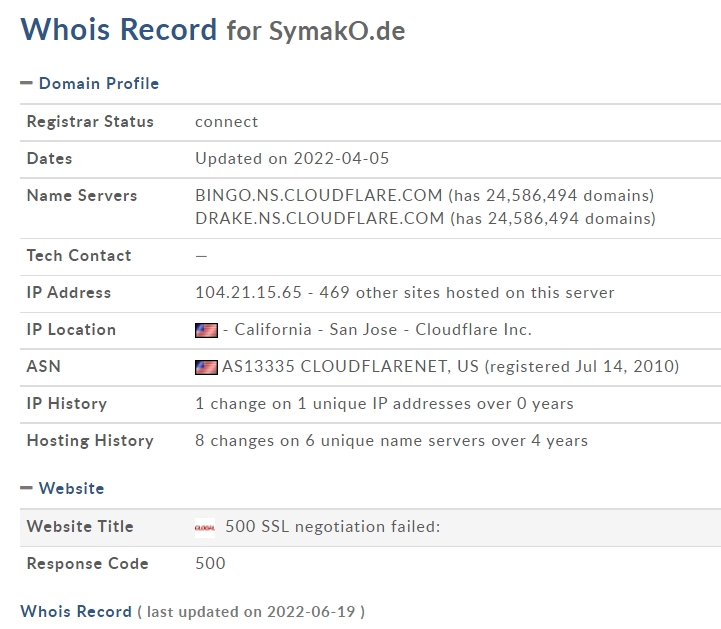Viewport: 721px width, 629px height.
Task: Click the US flag in ASN row
Action: pos(206,367)
